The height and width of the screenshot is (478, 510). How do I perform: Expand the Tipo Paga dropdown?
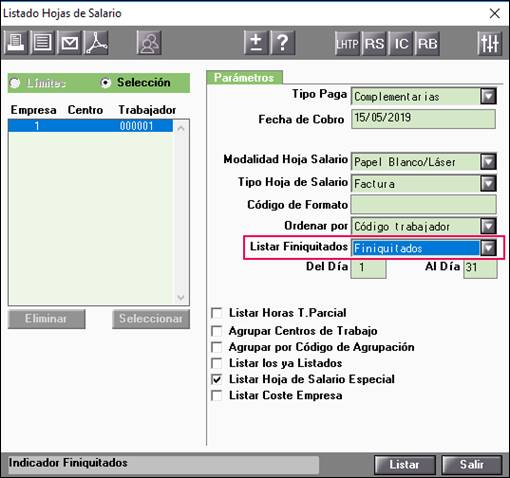[488, 96]
